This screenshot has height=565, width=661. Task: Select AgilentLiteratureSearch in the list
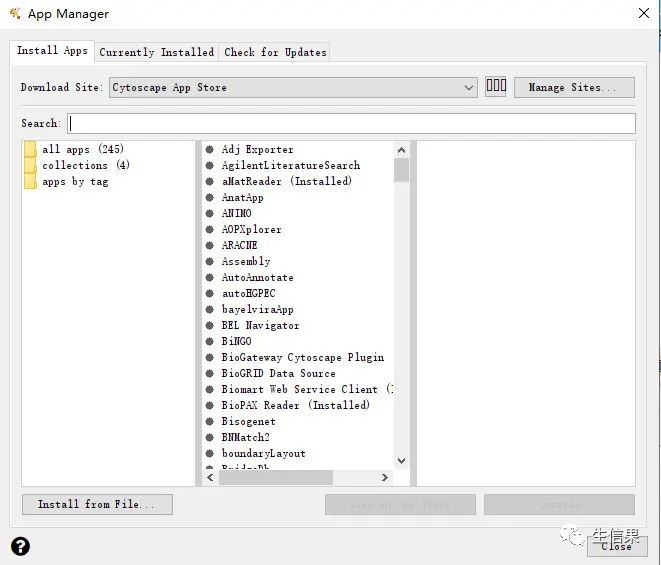pyautogui.click(x=291, y=165)
